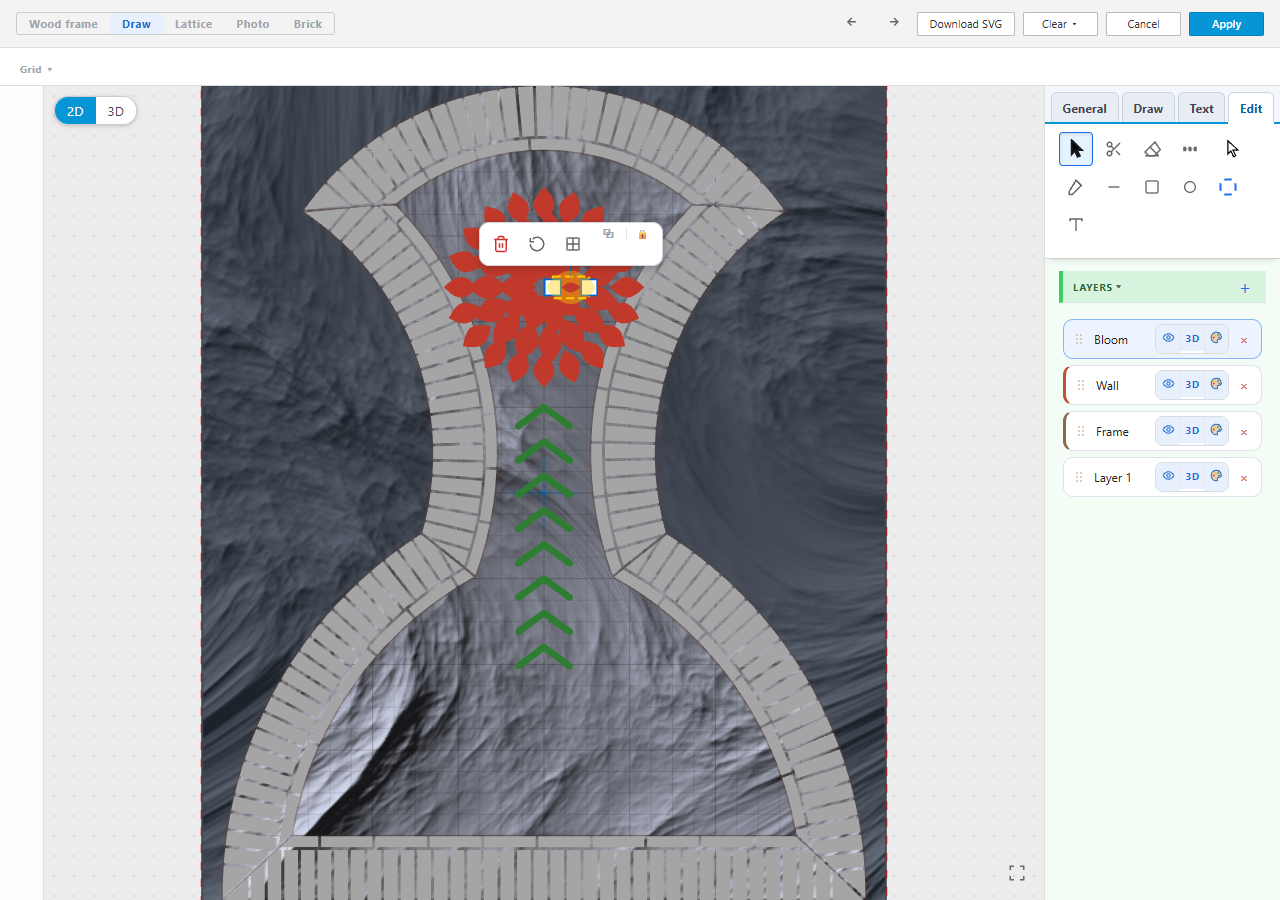Viewport: 1280px width, 900px height.
Task: Open the General tab
Action: (x=1084, y=108)
